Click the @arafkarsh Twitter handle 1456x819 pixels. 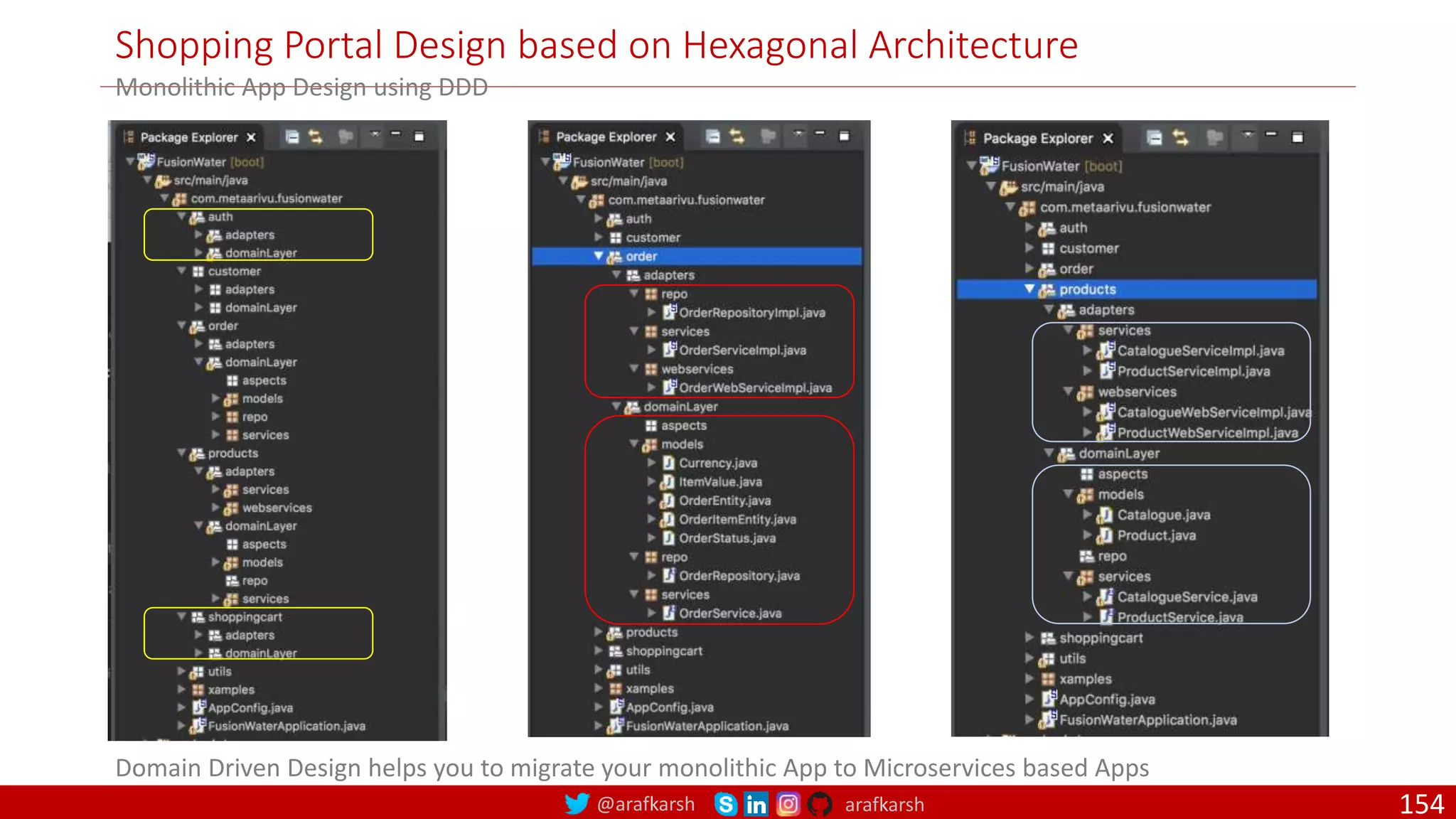coord(646,804)
